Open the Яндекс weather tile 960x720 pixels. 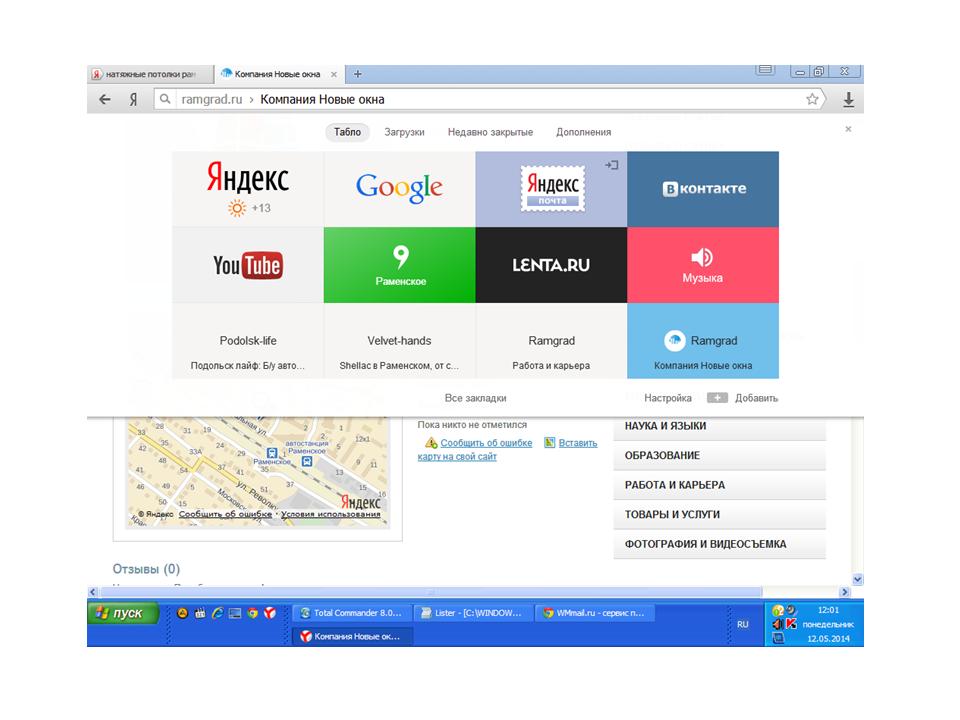tap(248, 189)
